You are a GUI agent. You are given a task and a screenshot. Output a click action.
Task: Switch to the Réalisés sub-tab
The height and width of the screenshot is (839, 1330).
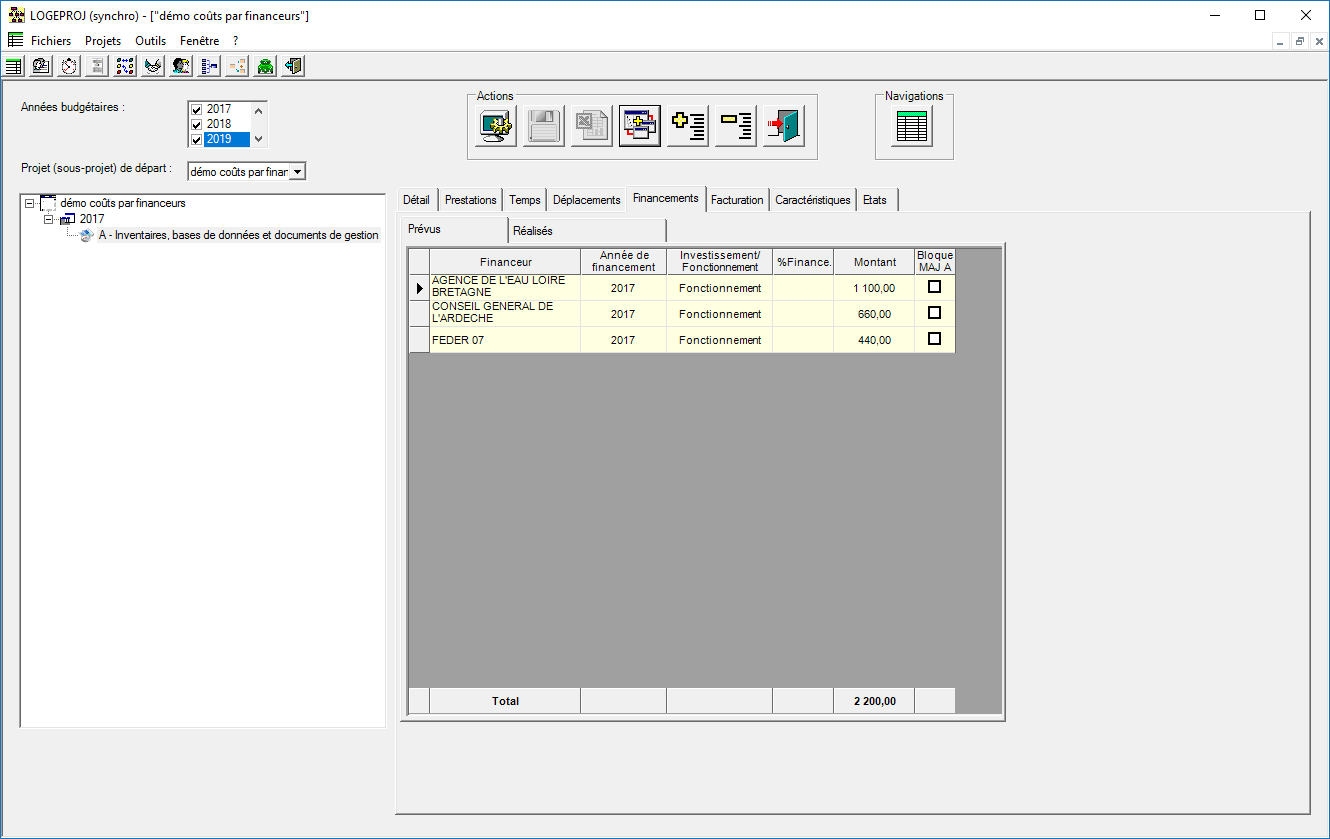coord(587,231)
